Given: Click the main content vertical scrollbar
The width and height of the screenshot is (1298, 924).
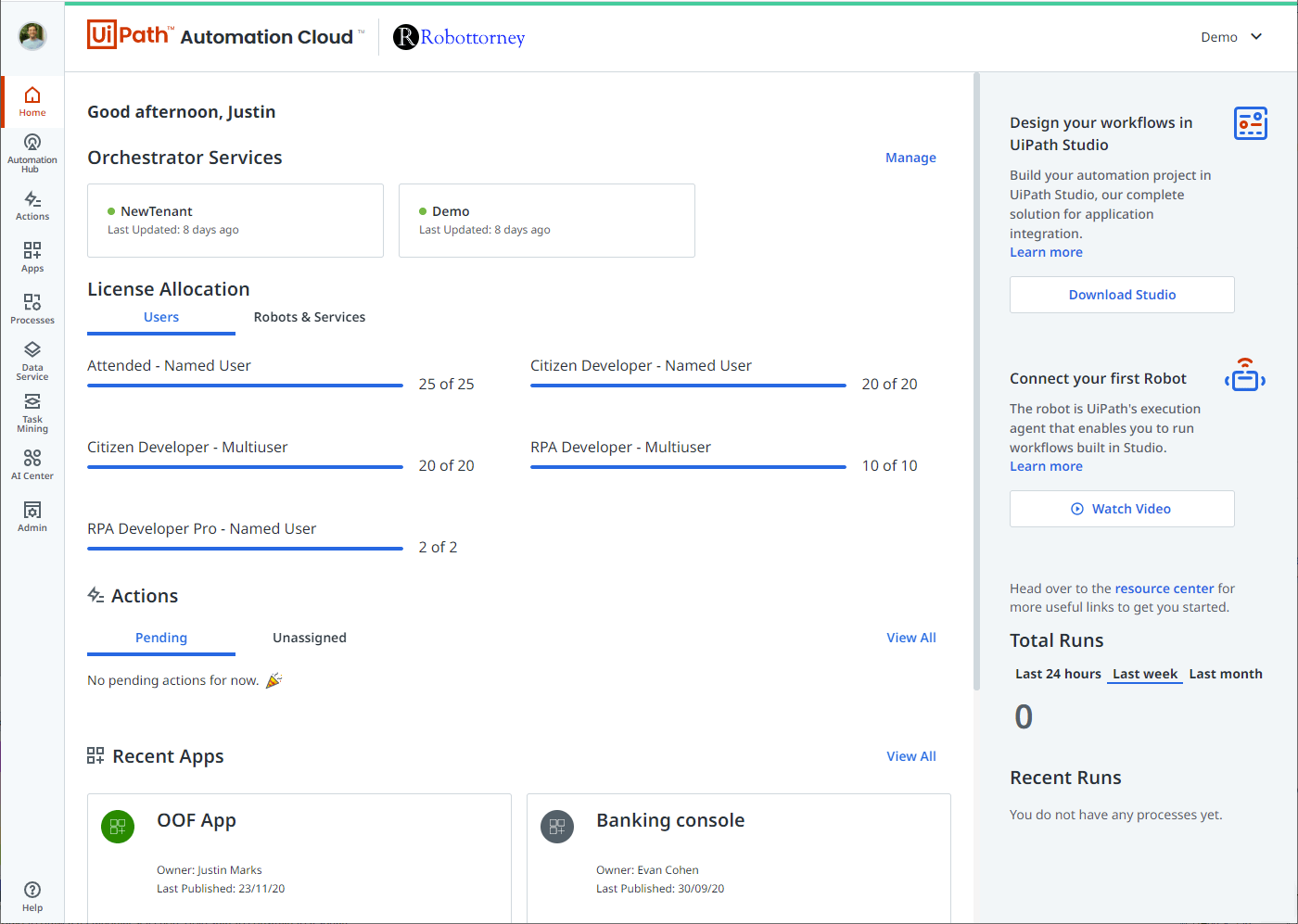Looking at the screenshot, I should 976,382.
